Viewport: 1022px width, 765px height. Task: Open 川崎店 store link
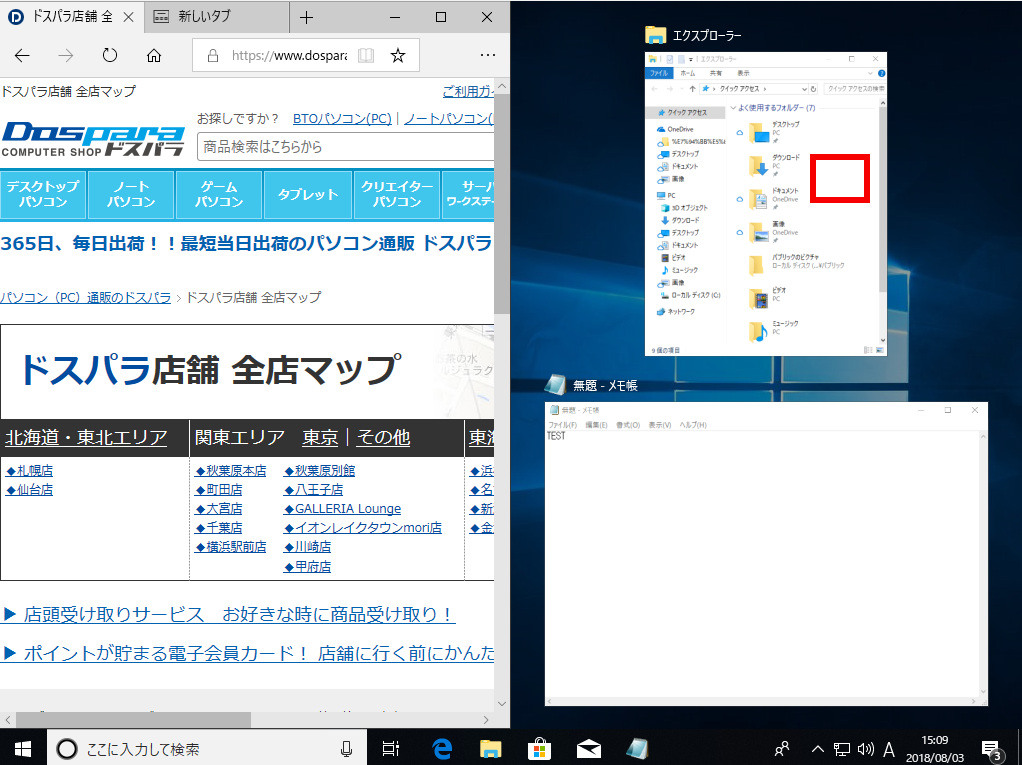point(308,547)
